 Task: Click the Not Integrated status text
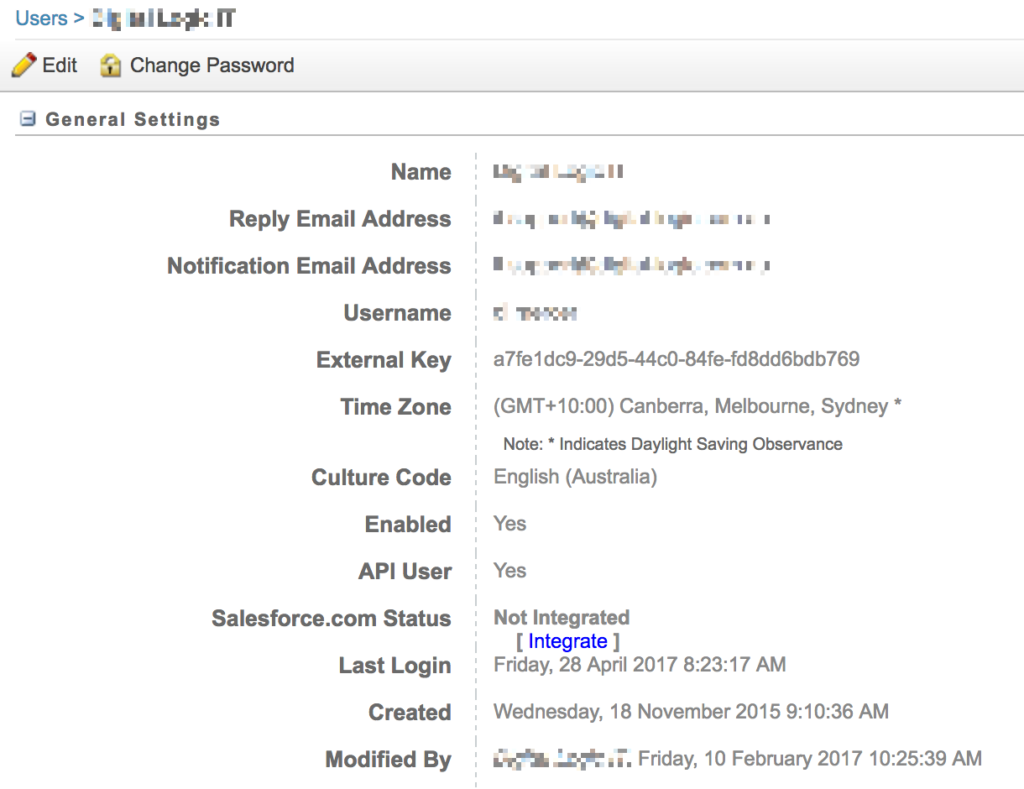[x=561, y=617]
